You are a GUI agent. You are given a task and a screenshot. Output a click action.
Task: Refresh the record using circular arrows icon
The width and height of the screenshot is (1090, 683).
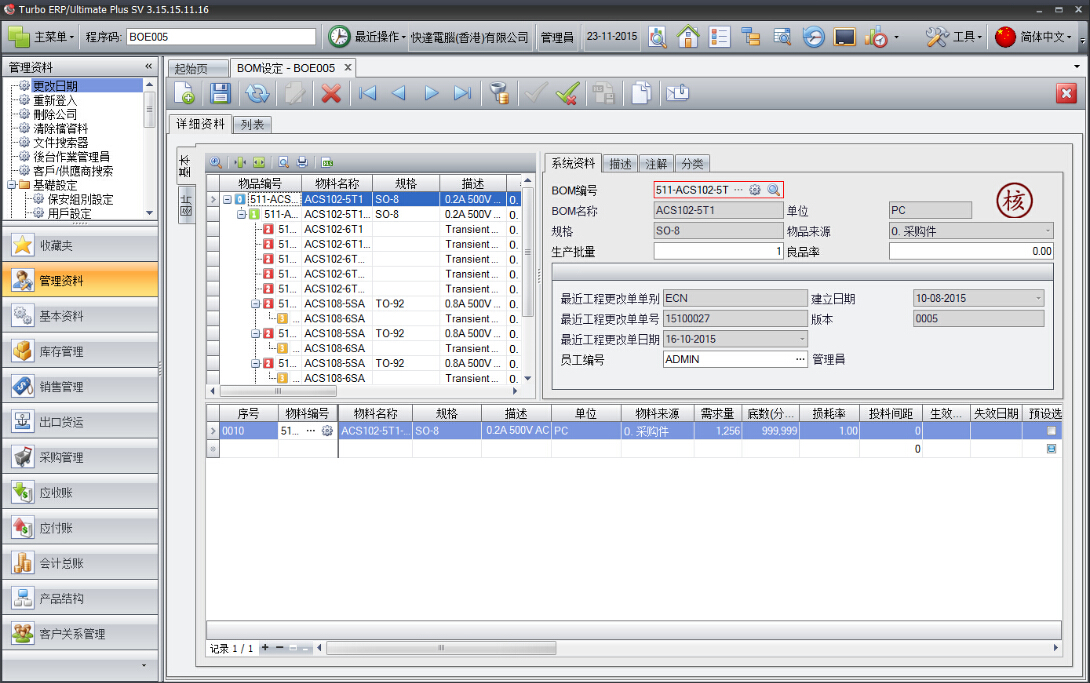(257, 93)
